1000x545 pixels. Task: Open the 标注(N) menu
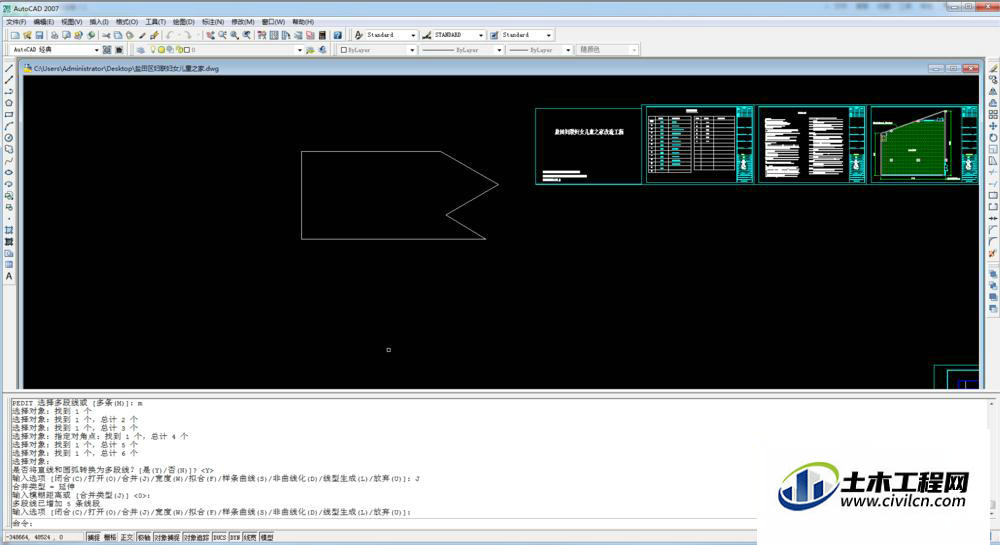point(213,22)
